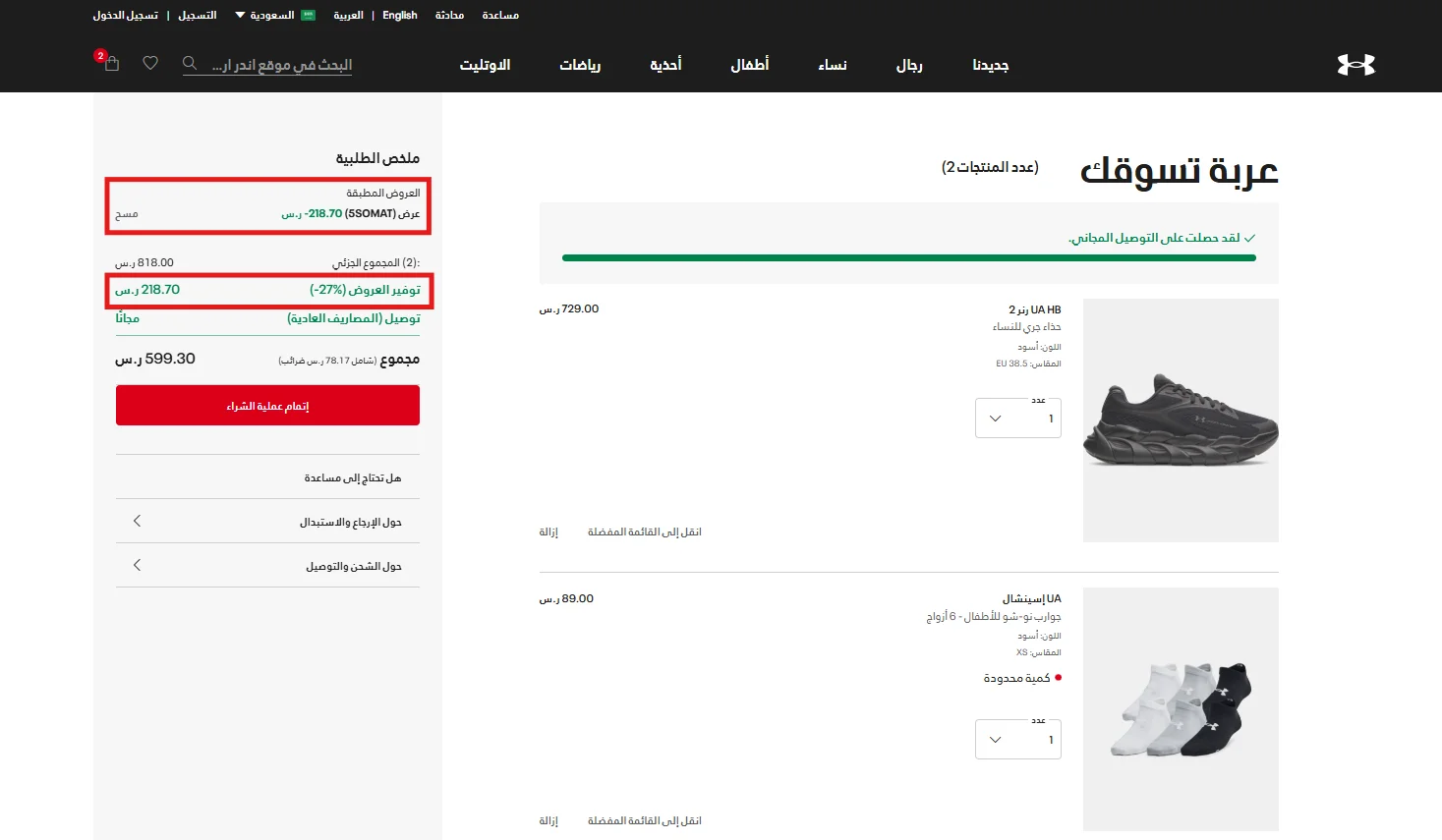Open the رجال menu
The image size is (1442, 840).
tap(909, 65)
